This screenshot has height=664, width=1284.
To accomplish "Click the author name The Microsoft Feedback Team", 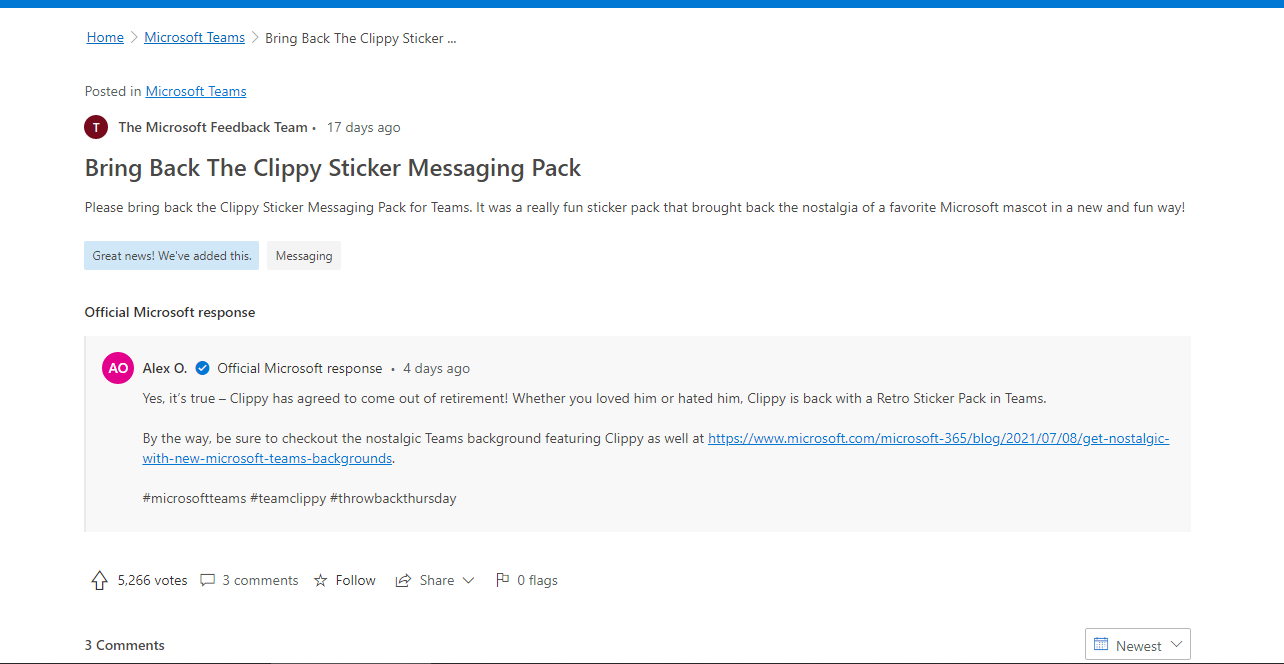I will pos(213,127).
